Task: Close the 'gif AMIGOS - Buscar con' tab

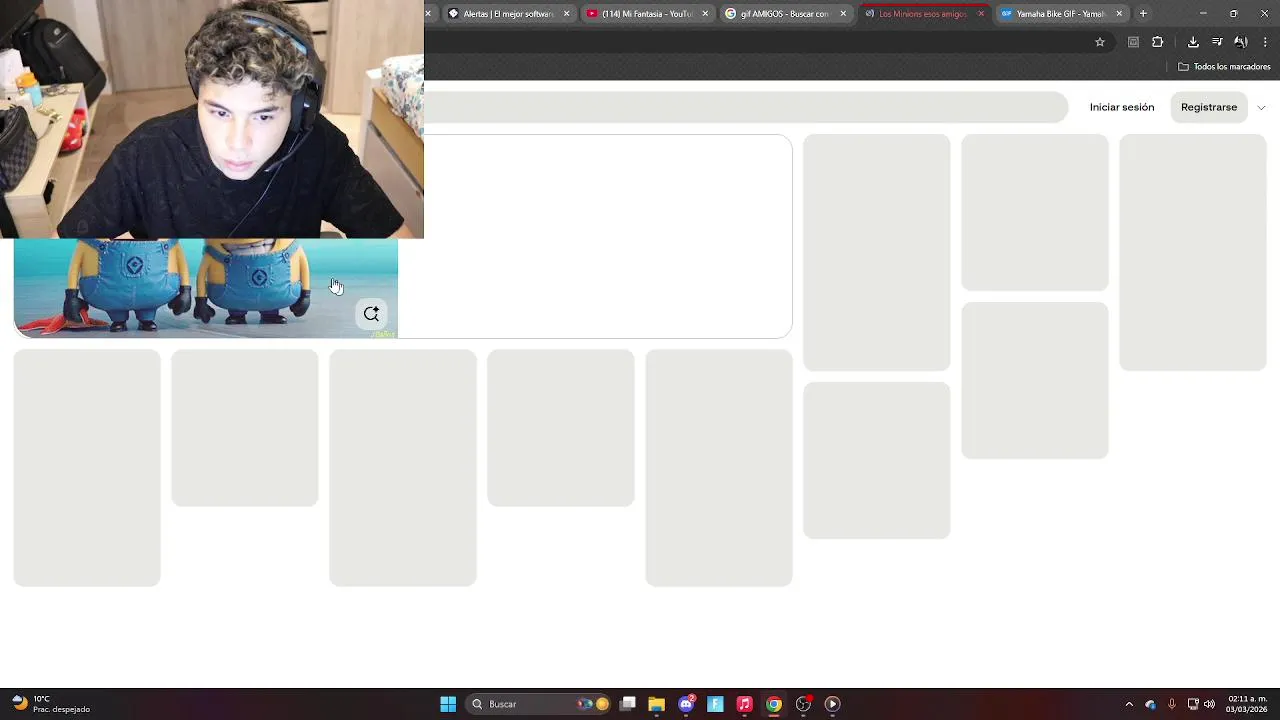Action: (x=843, y=14)
